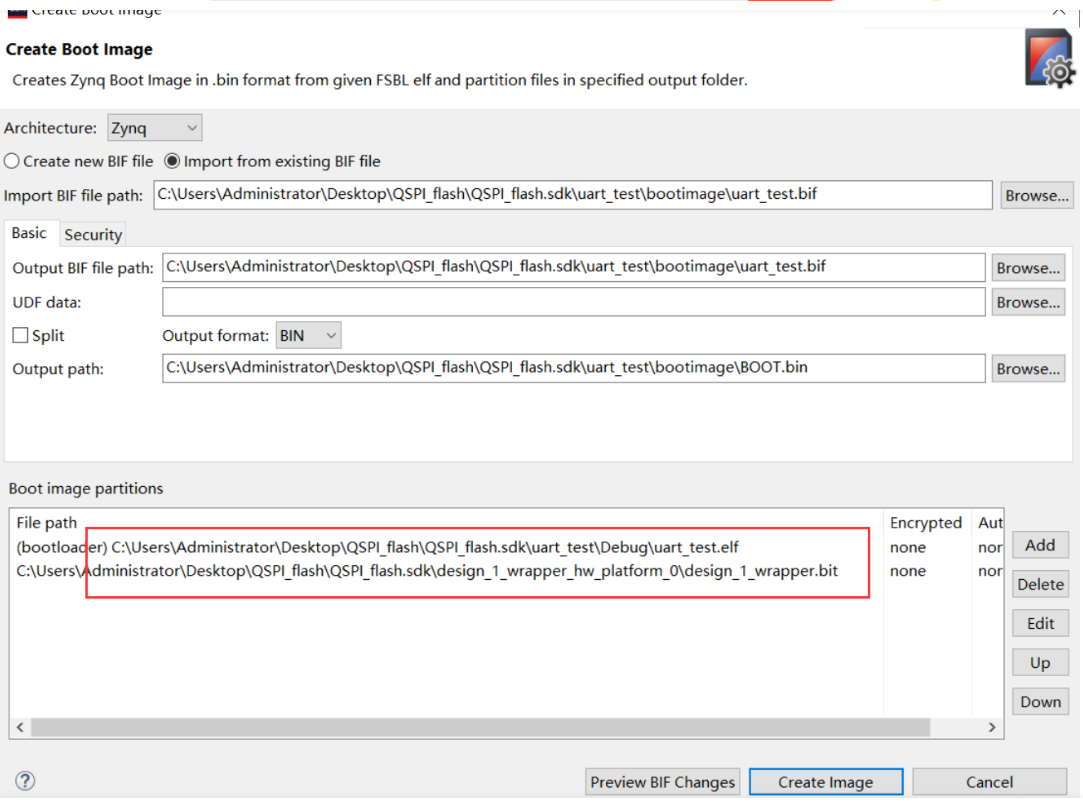This screenshot has width=1083, height=809.
Task: Cancel the boot image dialog
Action: (989, 782)
